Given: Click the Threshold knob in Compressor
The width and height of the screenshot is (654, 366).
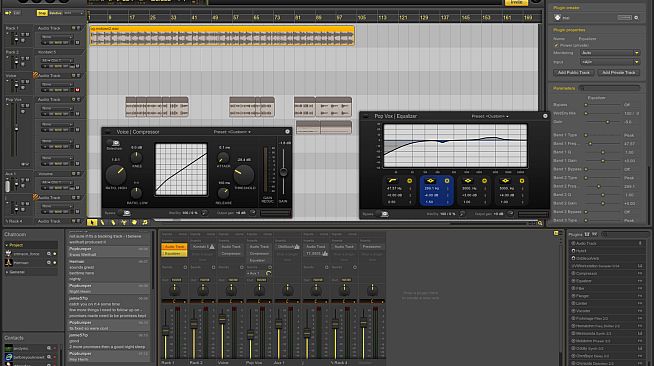Looking at the screenshot, I should click(x=244, y=175).
